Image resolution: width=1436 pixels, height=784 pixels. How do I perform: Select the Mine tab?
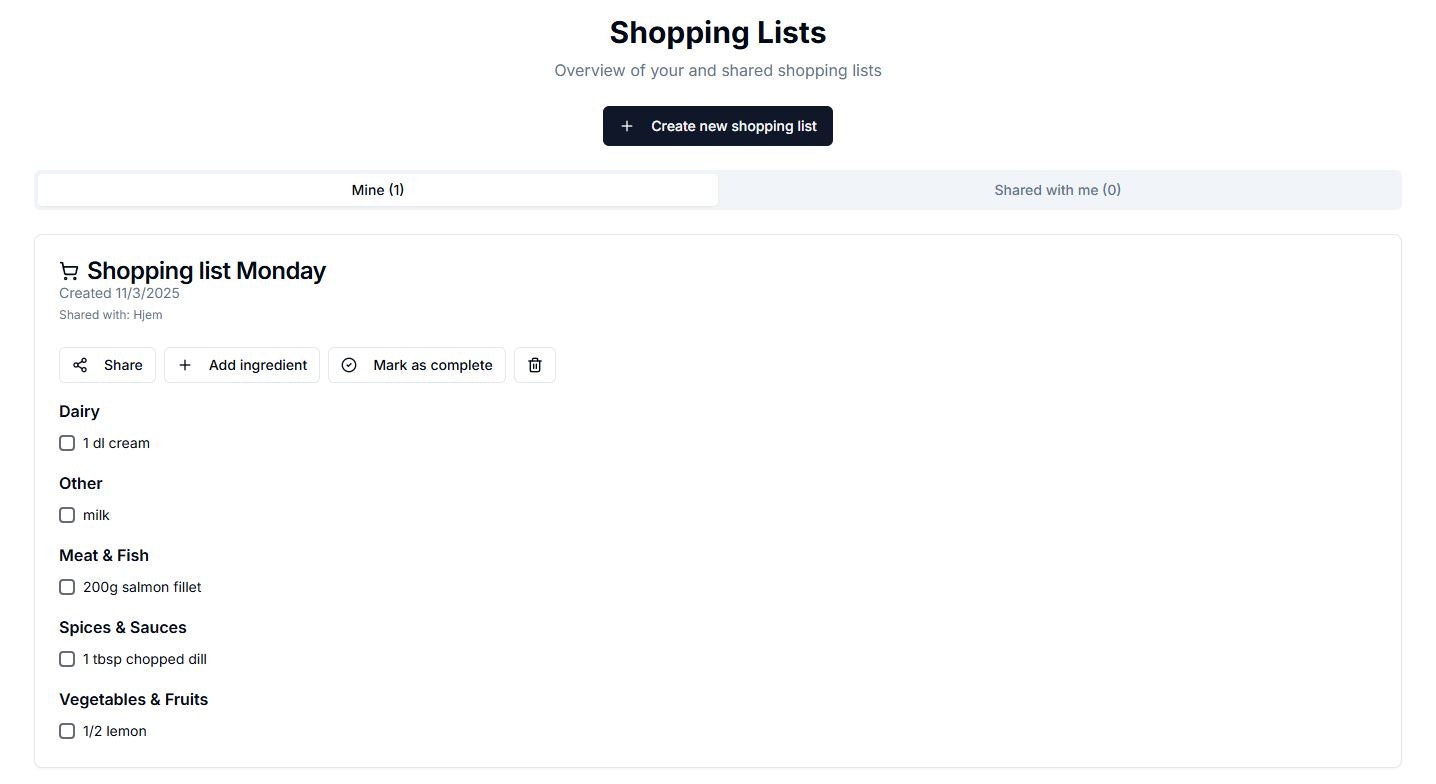(x=377, y=189)
